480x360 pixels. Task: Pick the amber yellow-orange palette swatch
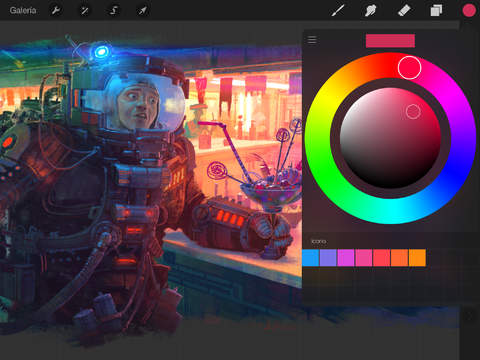point(417,258)
